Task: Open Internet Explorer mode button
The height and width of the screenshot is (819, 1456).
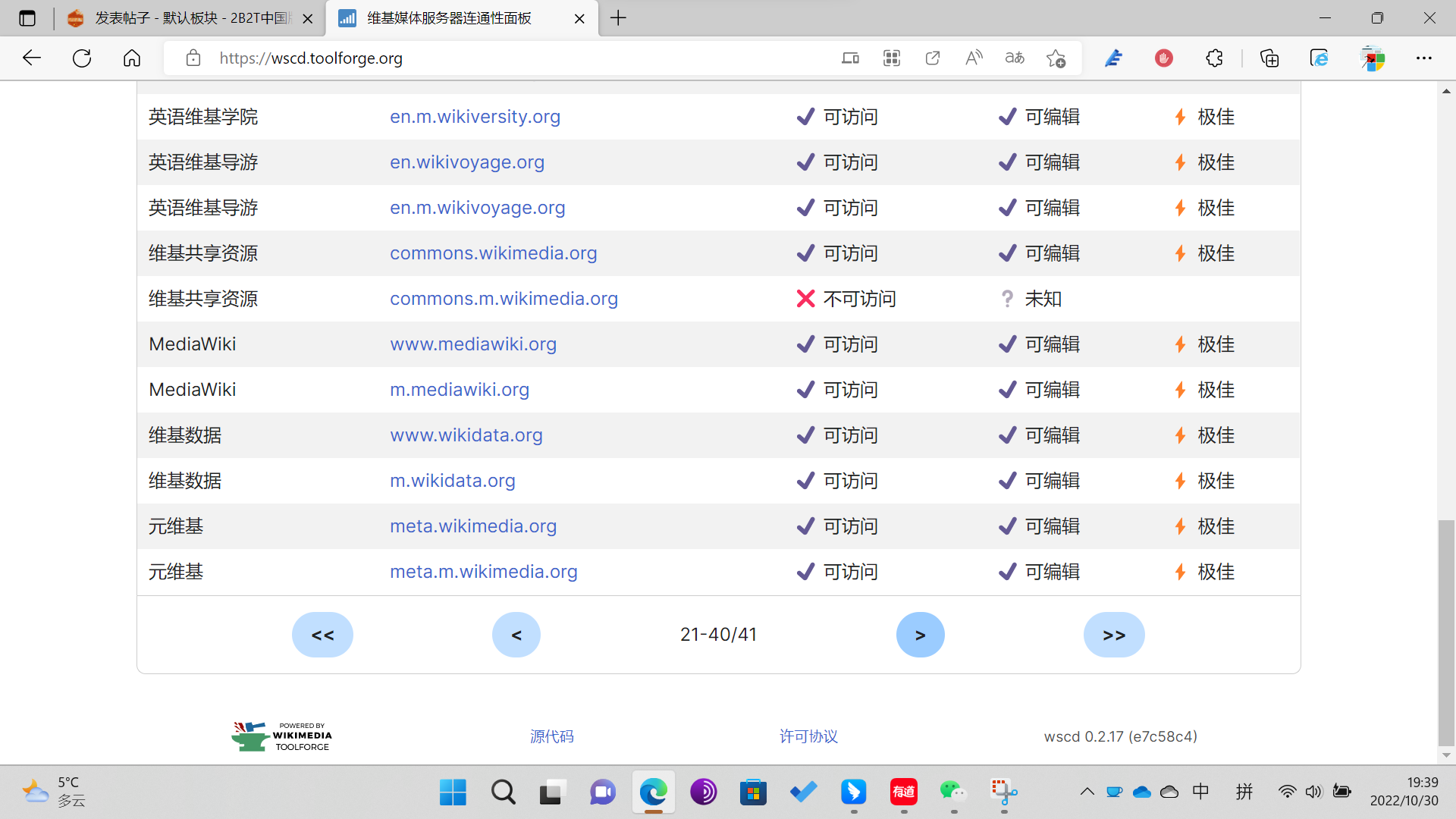Action: pyautogui.click(x=1319, y=58)
